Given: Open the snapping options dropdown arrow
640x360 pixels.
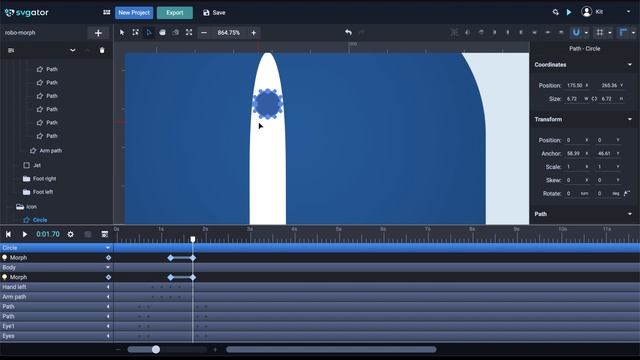Looking at the screenshot, I should pyautogui.click(x=587, y=33).
